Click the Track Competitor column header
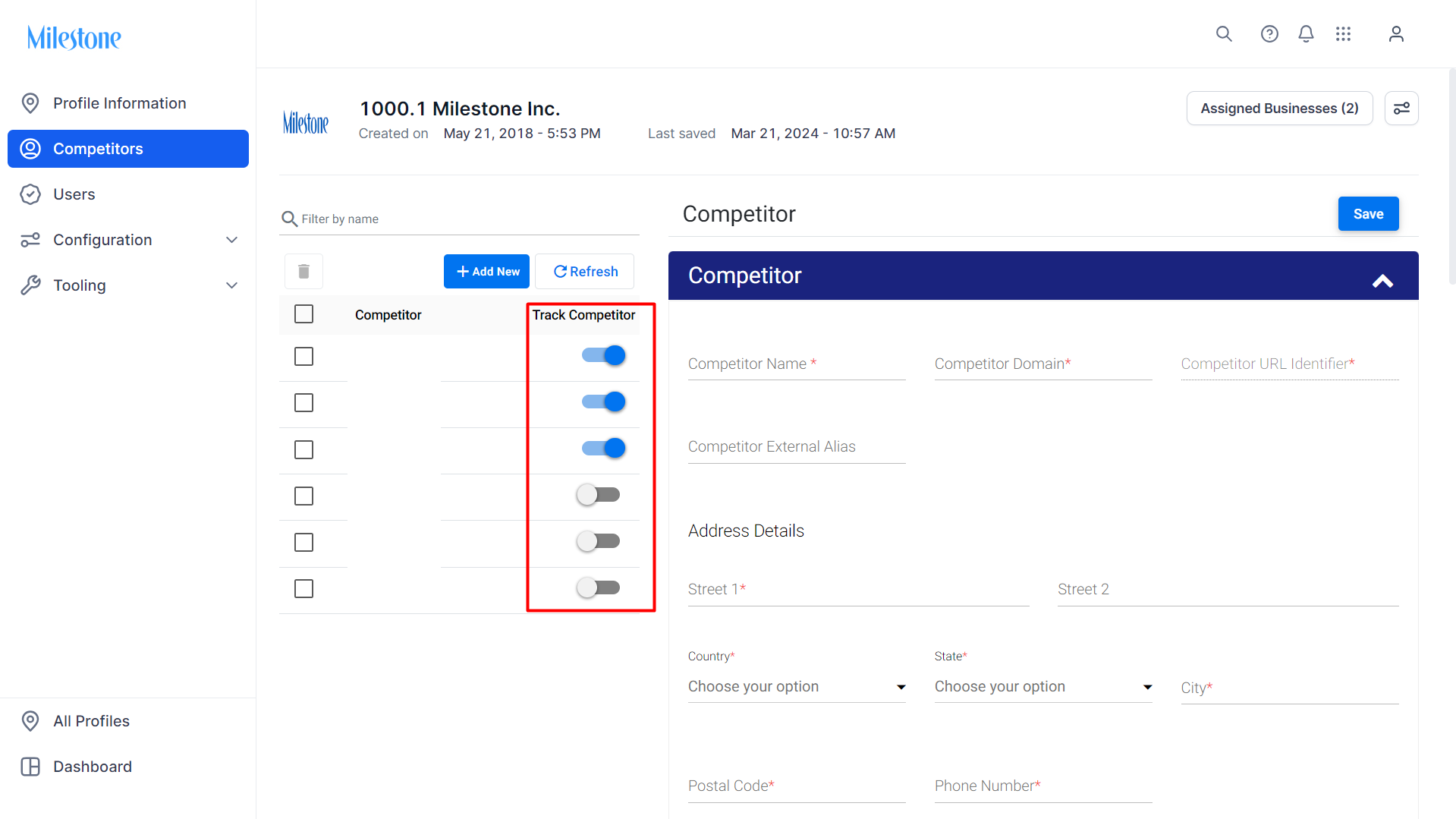1456x819 pixels. (x=583, y=315)
